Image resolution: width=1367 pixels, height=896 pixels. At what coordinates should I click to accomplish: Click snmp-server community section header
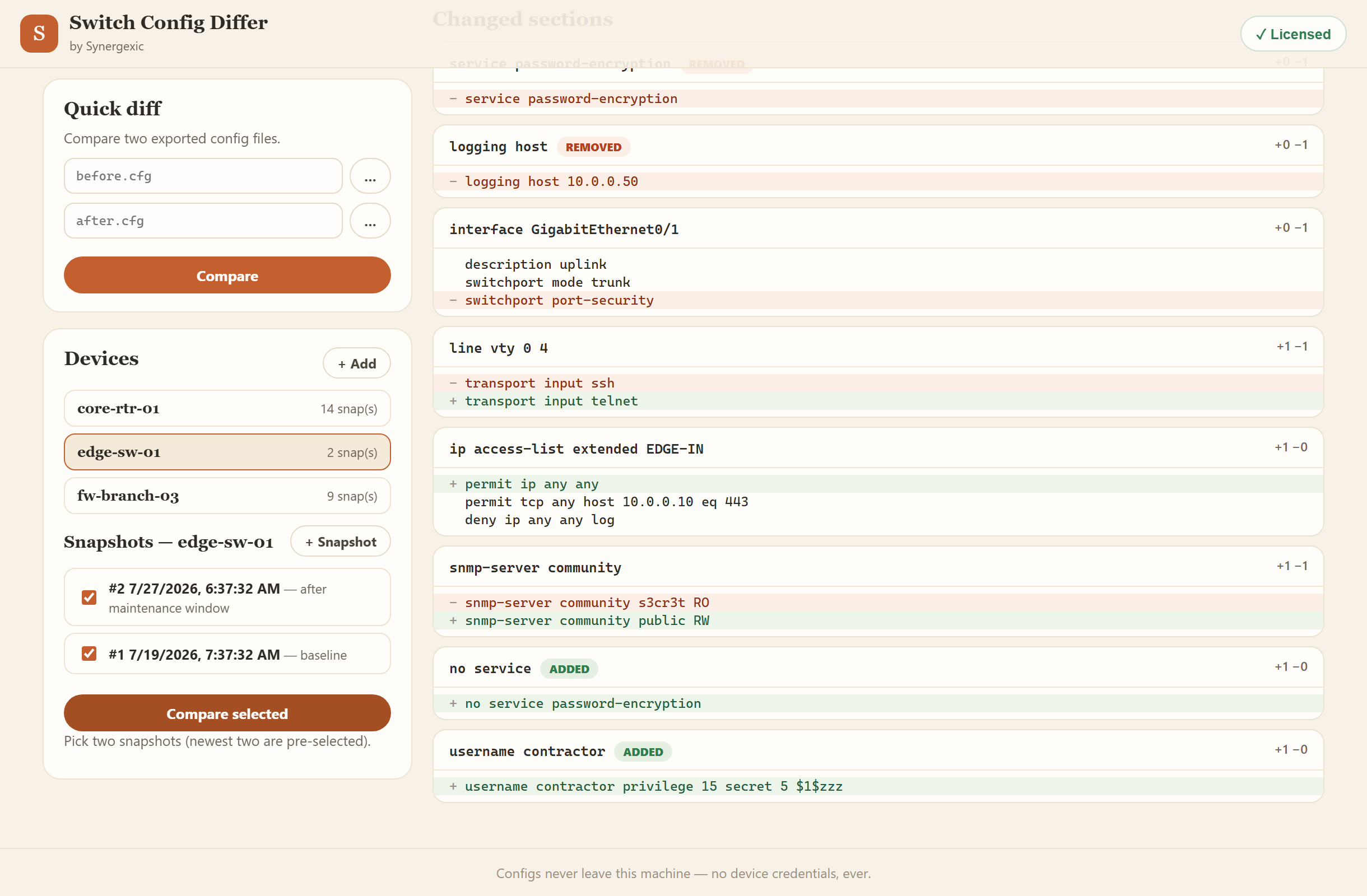(x=878, y=567)
